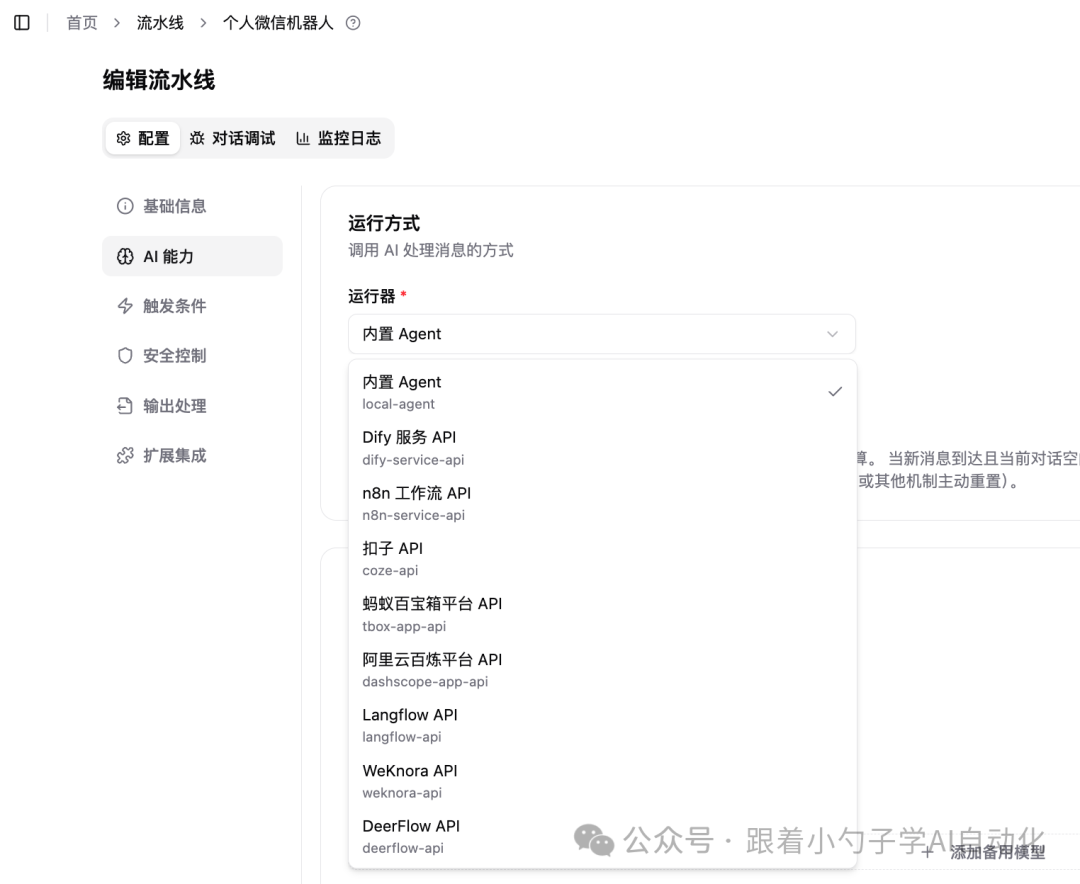Collapse the 运行器 dropdown showing 内置 Agent

pos(602,334)
